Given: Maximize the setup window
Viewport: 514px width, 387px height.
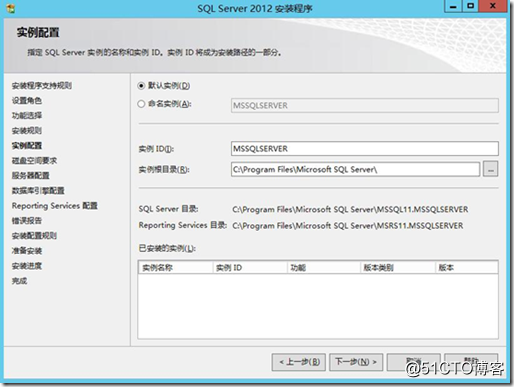Looking at the screenshot, I should pos(470,6).
